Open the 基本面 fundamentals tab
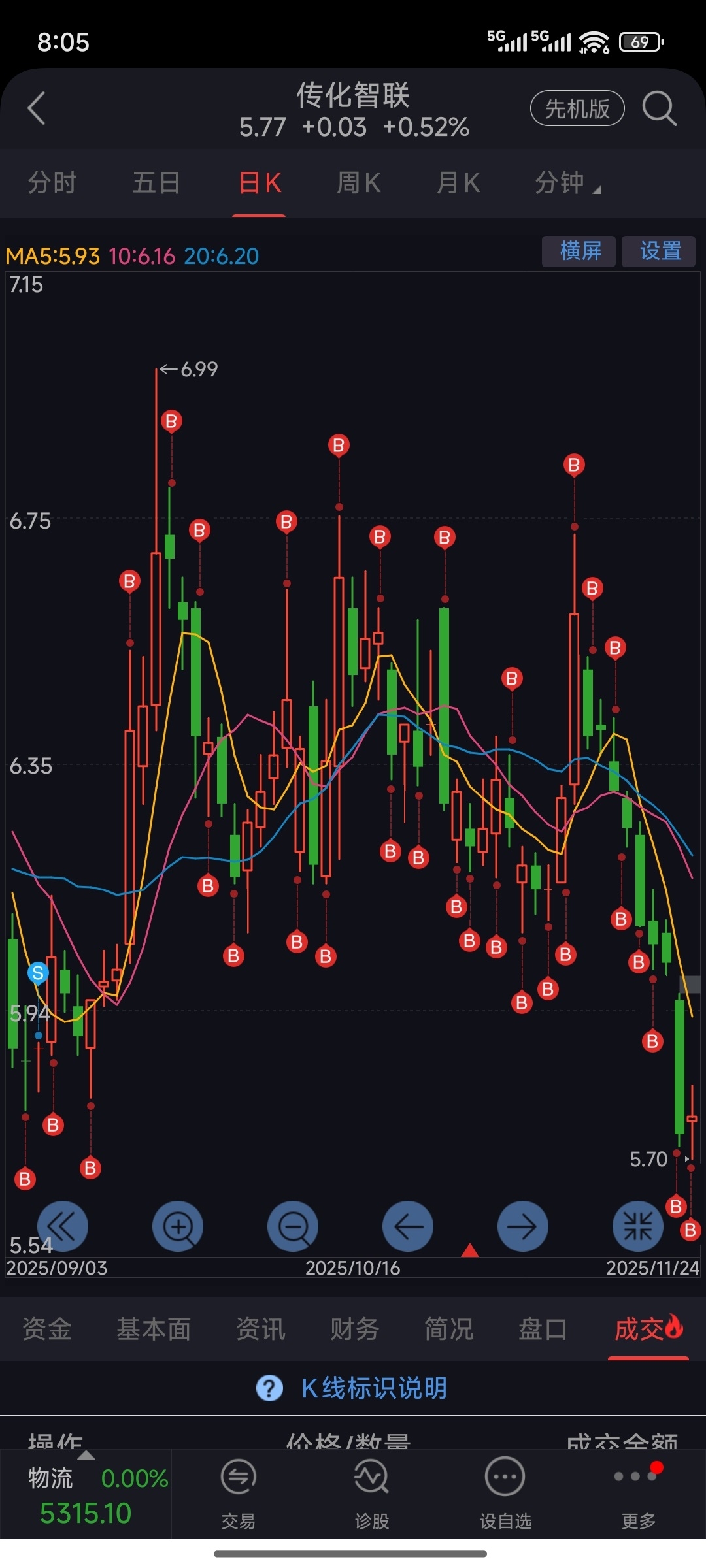This screenshot has width=706, height=1568. (x=154, y=1330)
